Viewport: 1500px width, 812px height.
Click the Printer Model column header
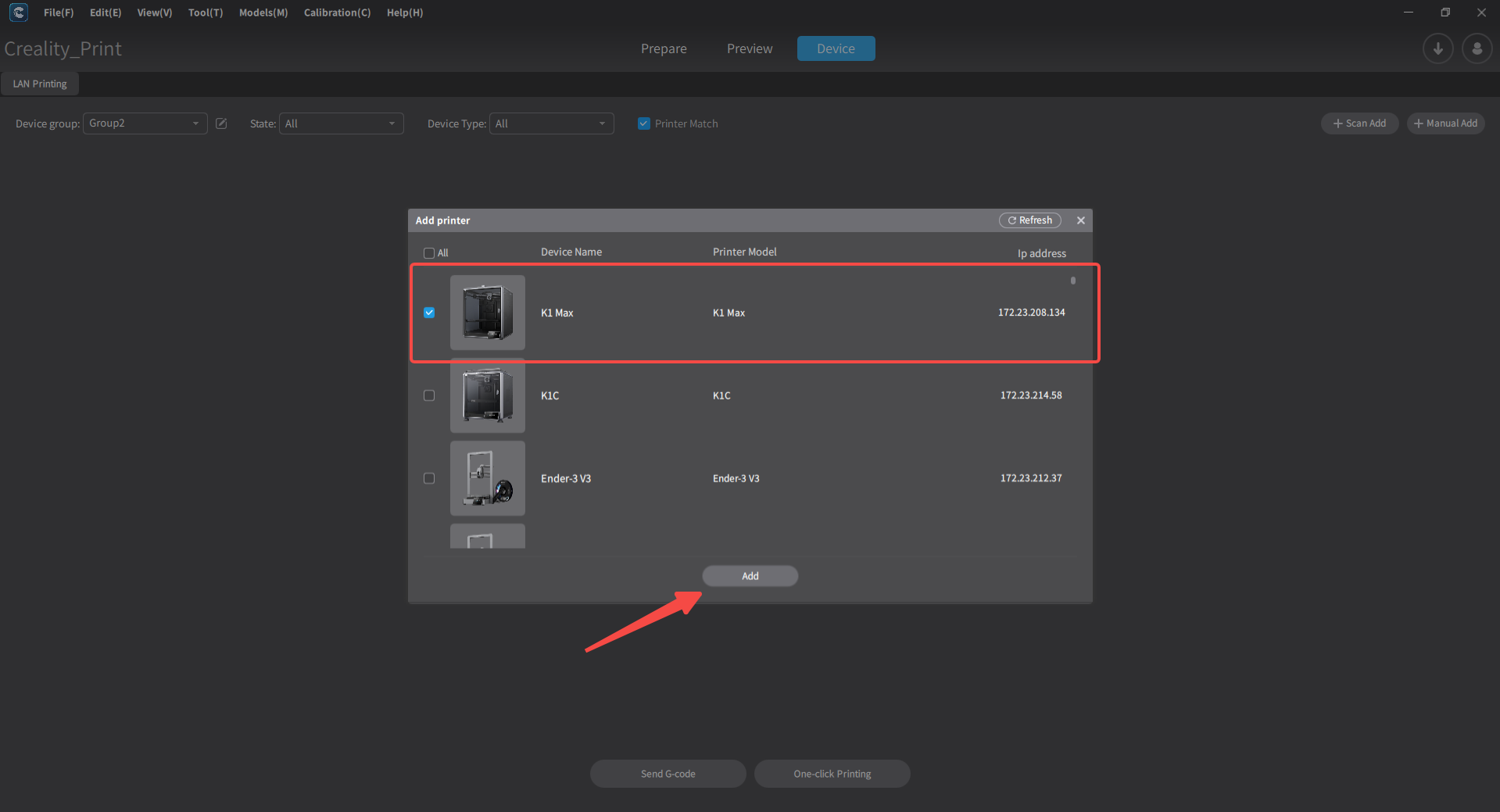pos(744,252)
